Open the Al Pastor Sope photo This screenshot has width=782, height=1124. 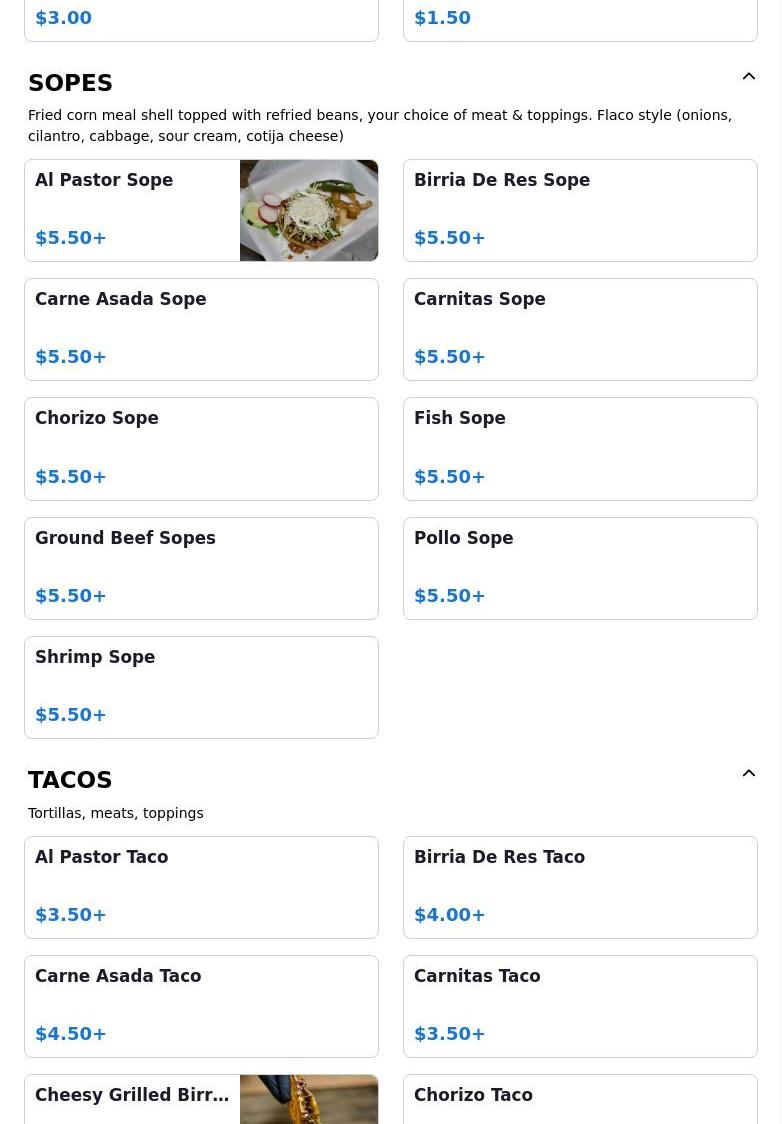(x=309, y=210)
